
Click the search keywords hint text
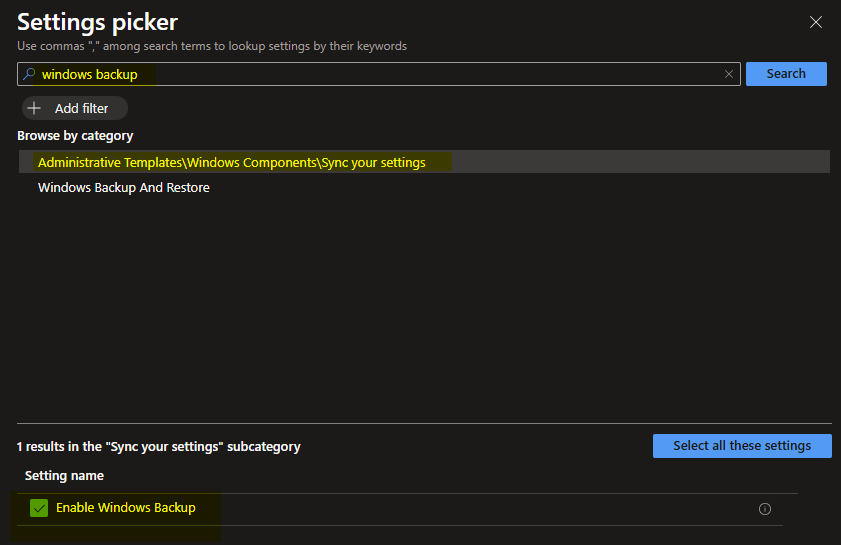tap(212, 46)
